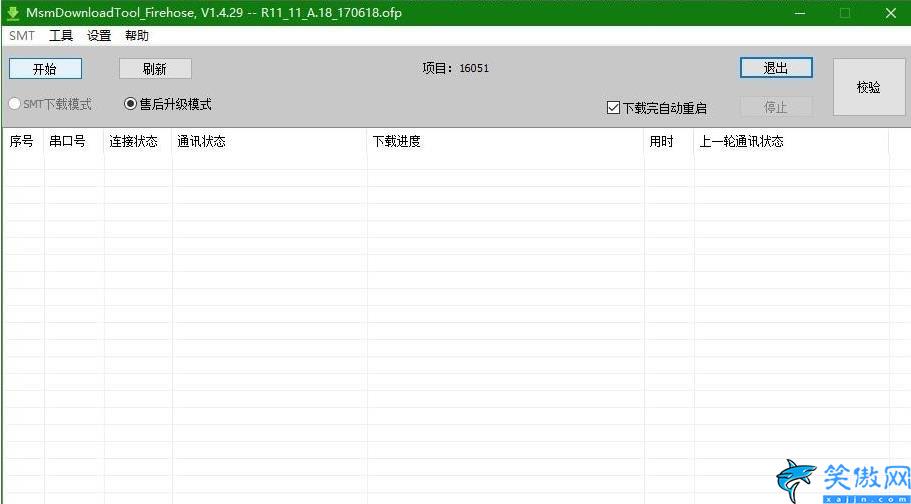Viewport: 911px width, 504px height.
Task: Minimize the MsmDownloadTool window
Action: click(x=800, y=13)
